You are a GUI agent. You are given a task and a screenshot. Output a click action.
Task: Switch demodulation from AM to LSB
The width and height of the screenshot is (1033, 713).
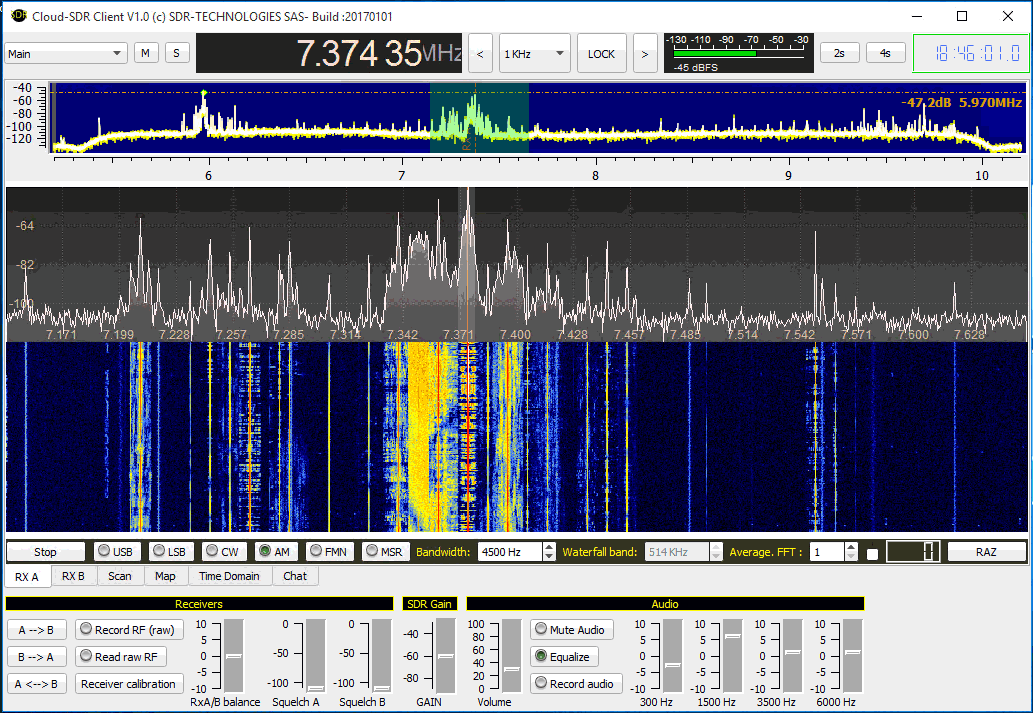170,550
